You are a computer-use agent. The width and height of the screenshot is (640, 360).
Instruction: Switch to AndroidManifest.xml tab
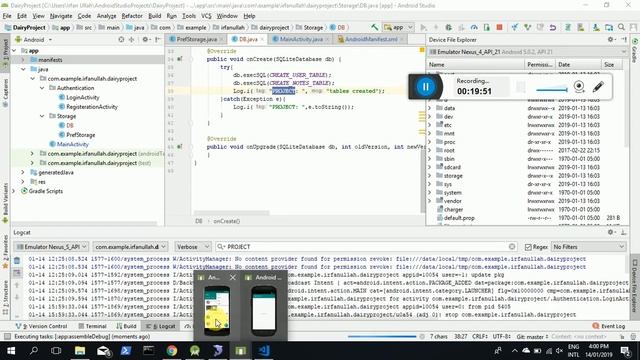click(371, 39)
